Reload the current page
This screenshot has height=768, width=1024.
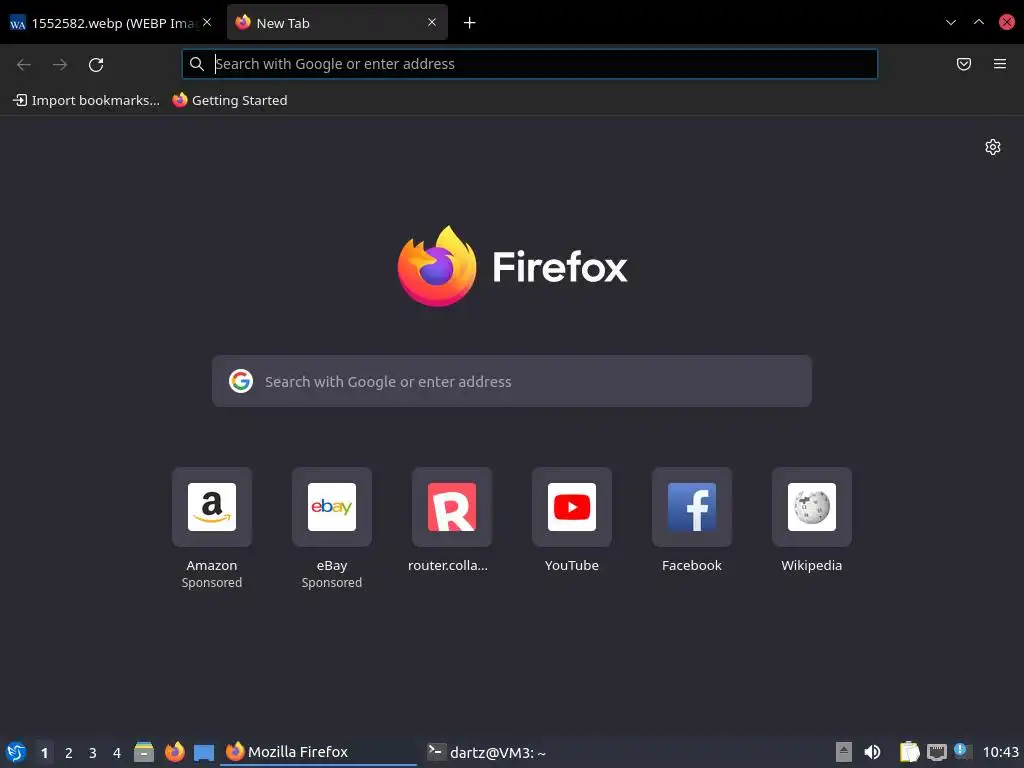pos(96,65)
